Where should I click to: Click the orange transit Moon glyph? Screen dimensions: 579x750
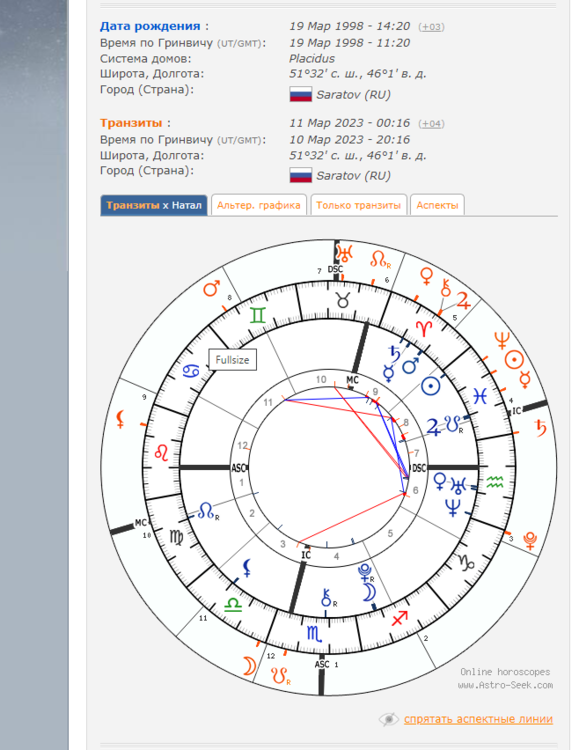coord(249,665)
